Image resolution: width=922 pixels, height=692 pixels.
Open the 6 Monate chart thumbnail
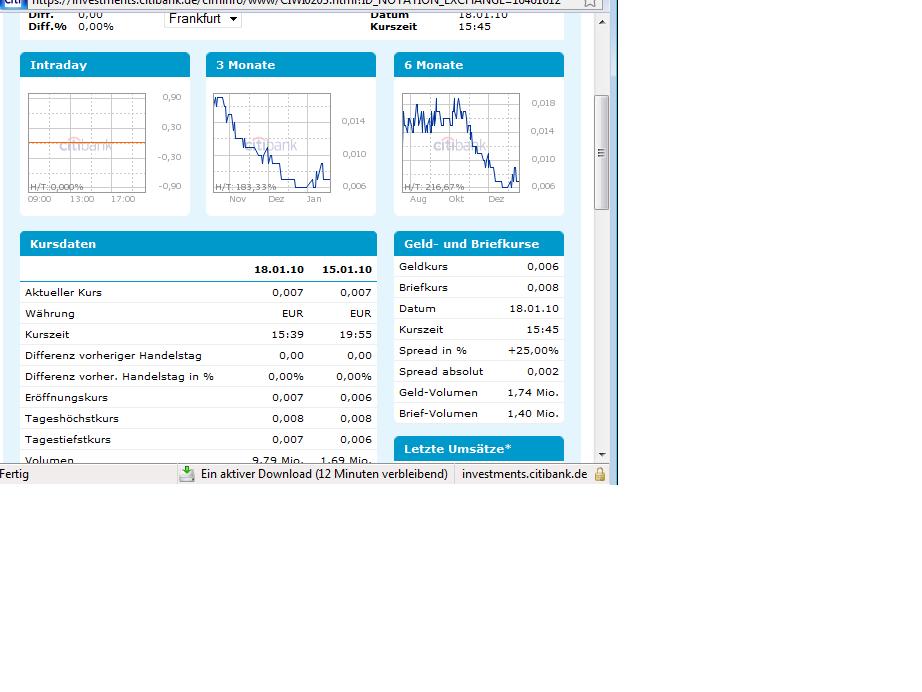point(461,143)
